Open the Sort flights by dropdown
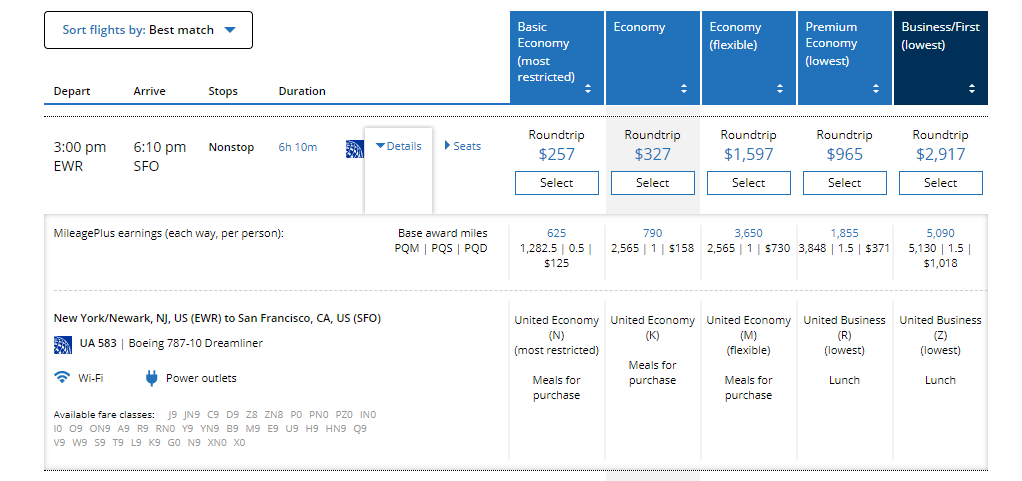 click(x=148, y=30)
